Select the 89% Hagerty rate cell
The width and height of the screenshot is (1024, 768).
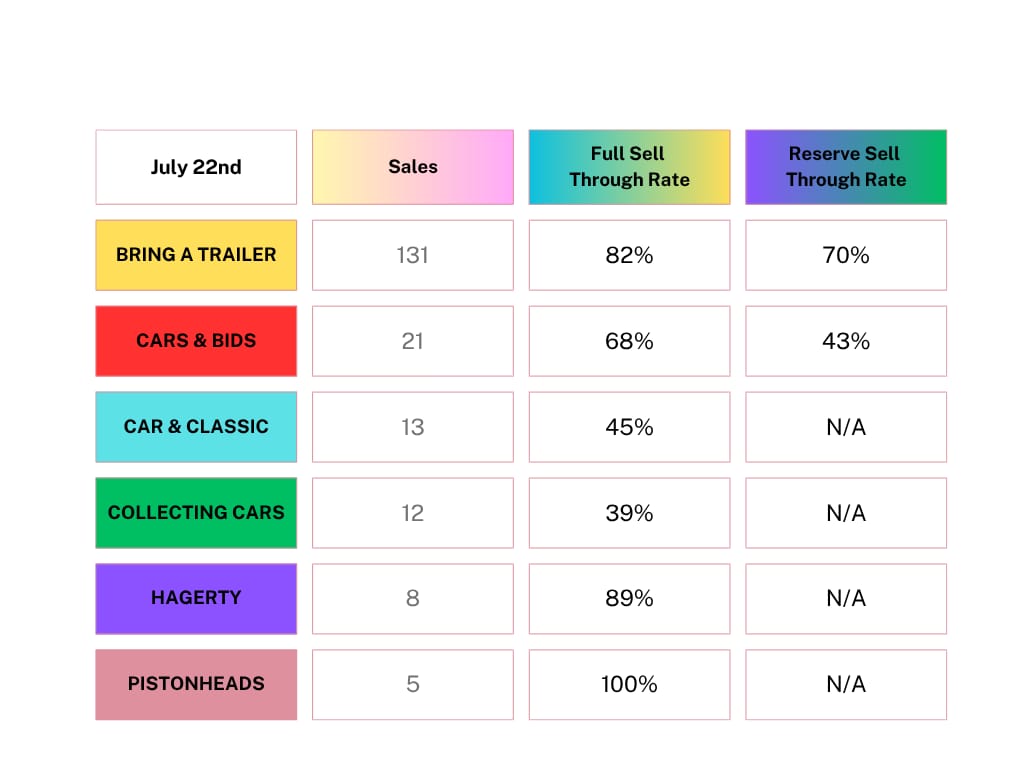[x=630, y=599]
